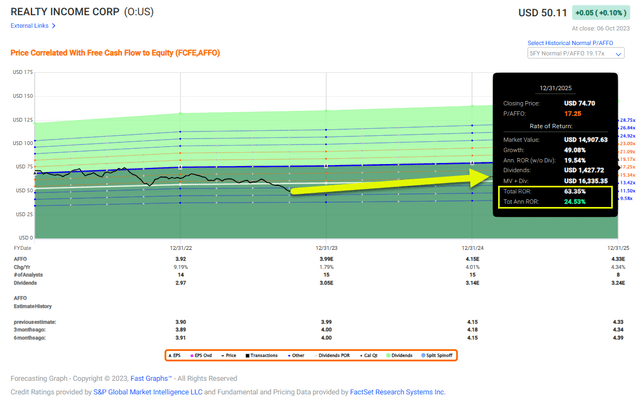Screen dimensions: 640x402
Task: Click the orange 15.34x multiple label
Action: [628, 175]
